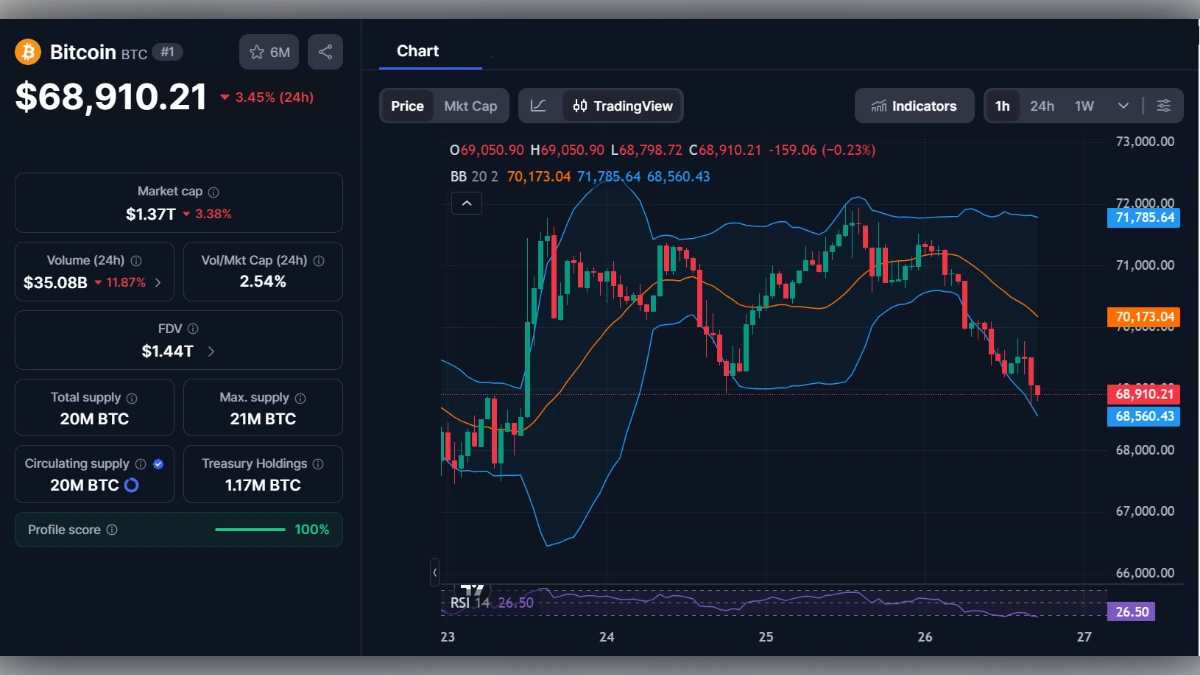Open chart display settings via the sliders icon
This screenshot has width=1200, height=675.
pyautogui.click(x=1163, y=105)
